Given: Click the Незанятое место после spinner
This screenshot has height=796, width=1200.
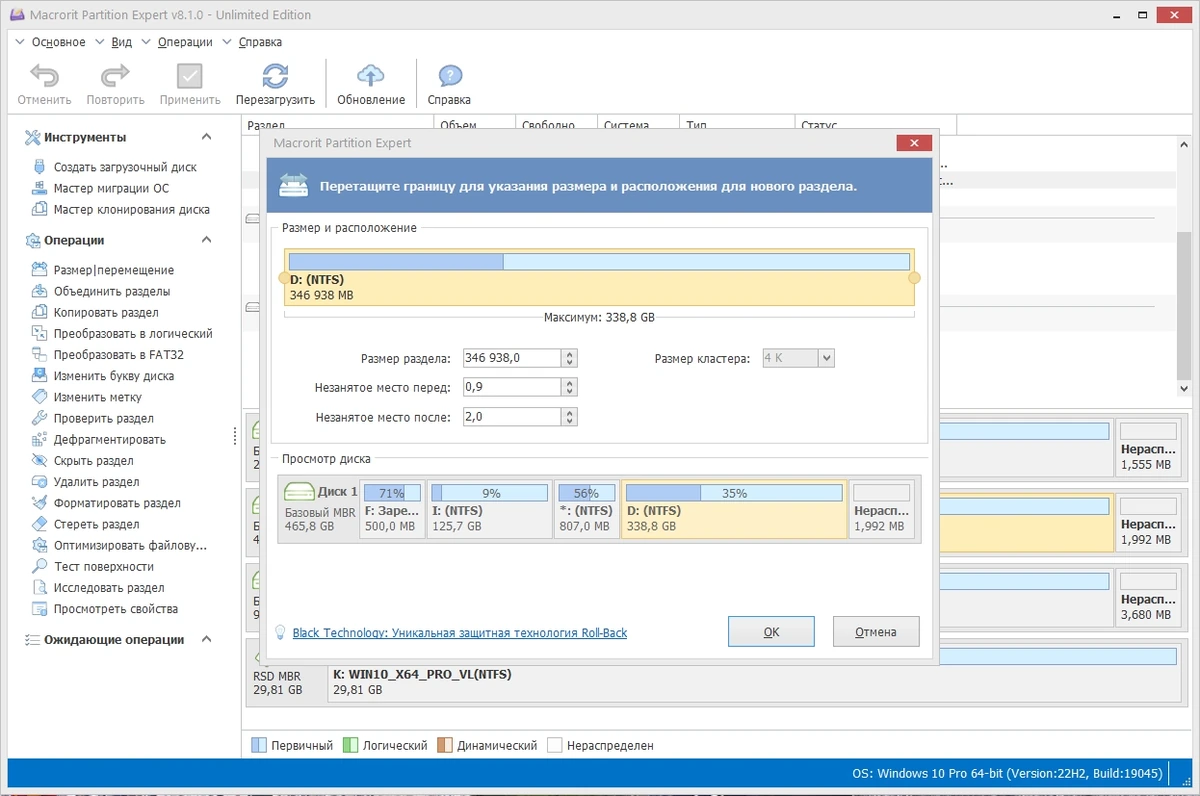Looking at the screenshot, I should (570, 417).
